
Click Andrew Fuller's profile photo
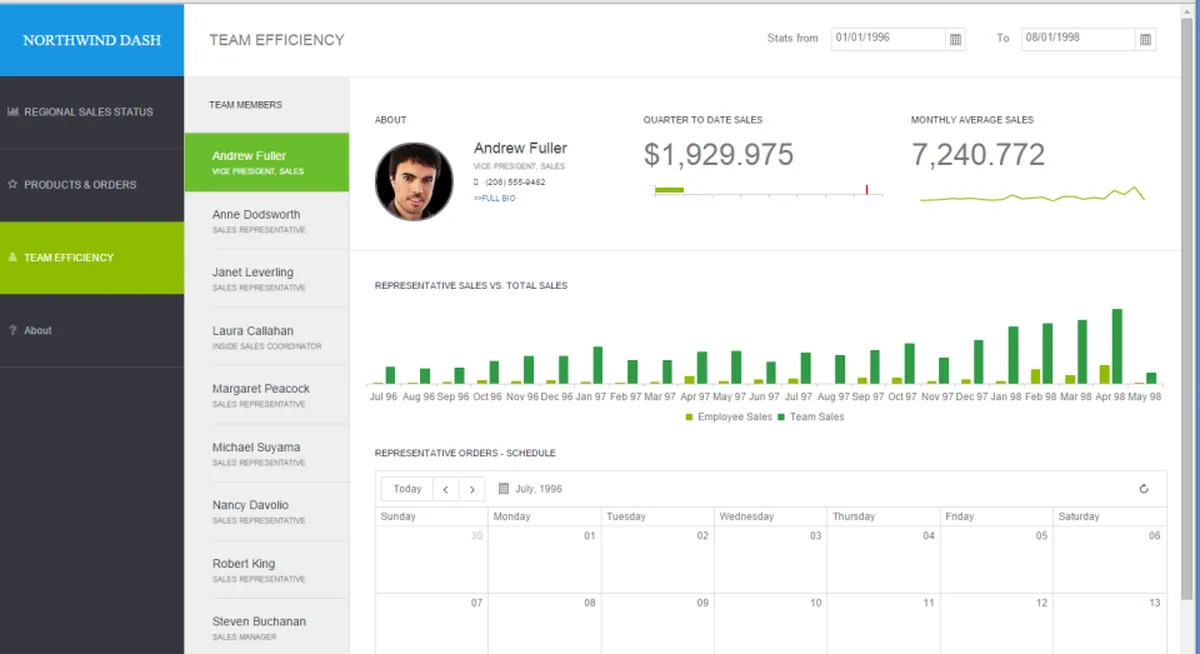tap(414, 182)
